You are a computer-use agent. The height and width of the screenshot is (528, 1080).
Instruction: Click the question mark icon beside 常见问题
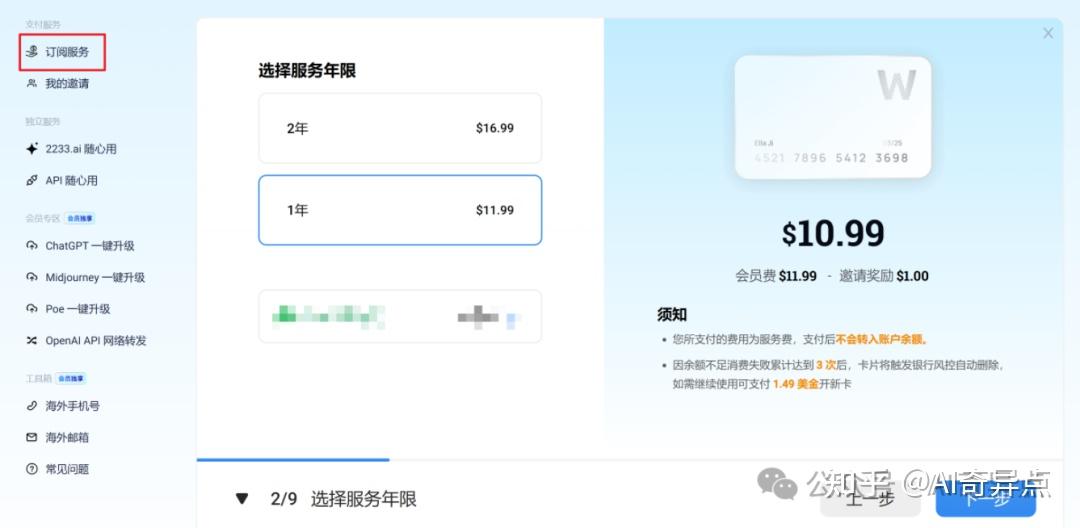click(32, 469)
